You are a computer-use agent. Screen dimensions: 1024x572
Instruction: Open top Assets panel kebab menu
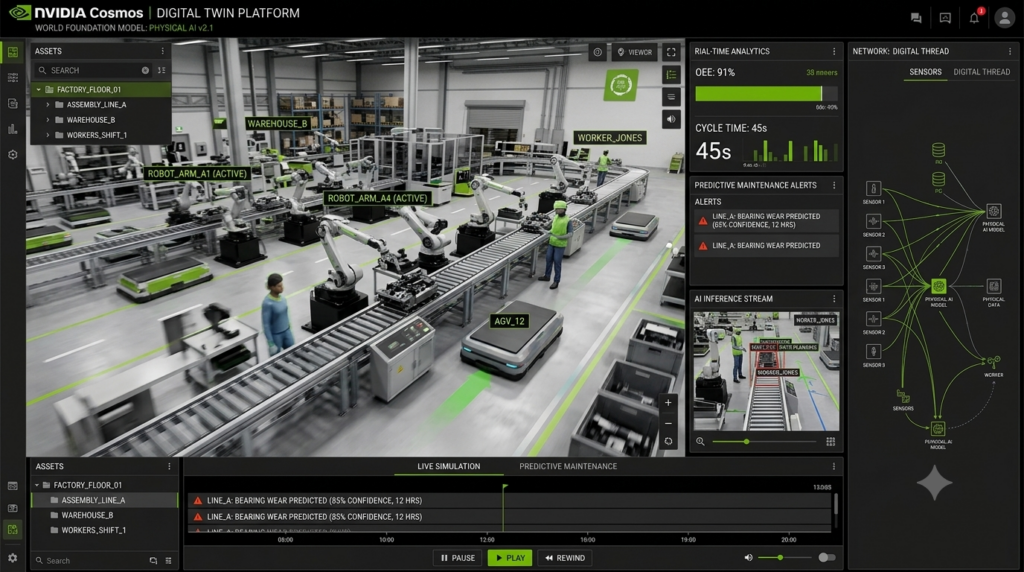pyautogui.click(x=163, y=51)
